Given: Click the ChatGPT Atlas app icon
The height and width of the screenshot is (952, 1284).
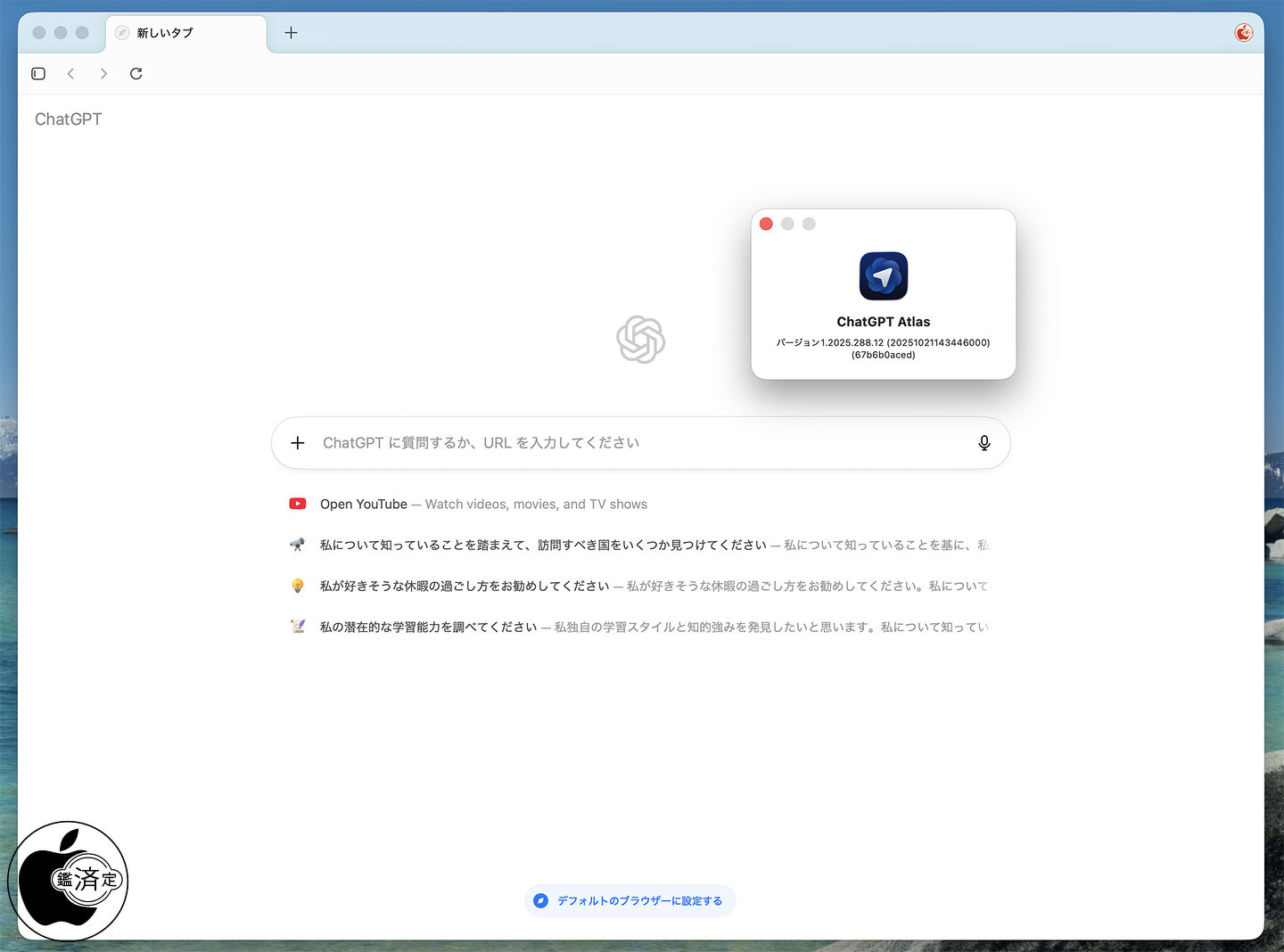Looking at the screenshot, I should click(883, 276).
